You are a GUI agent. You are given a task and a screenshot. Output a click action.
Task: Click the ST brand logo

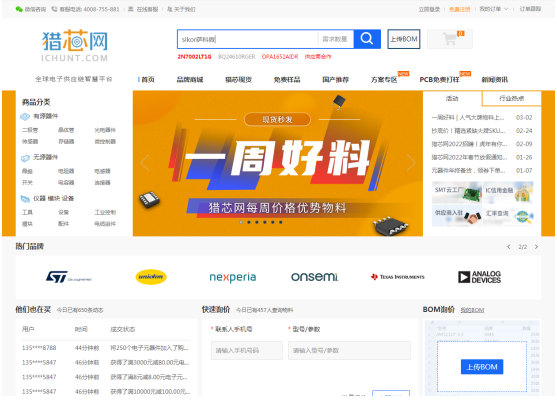coord(69,277)
